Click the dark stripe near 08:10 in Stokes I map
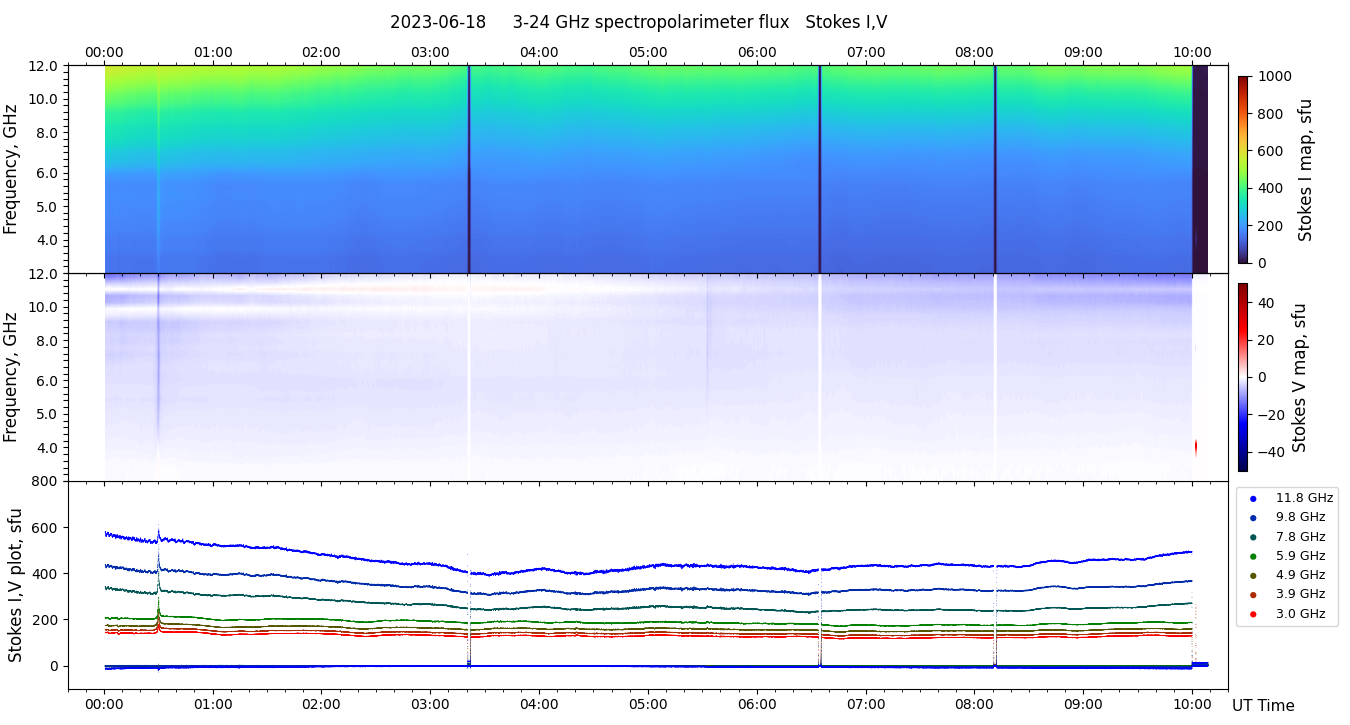The width and height of the screenshot is (1350, 725). [x=995, y=169]
